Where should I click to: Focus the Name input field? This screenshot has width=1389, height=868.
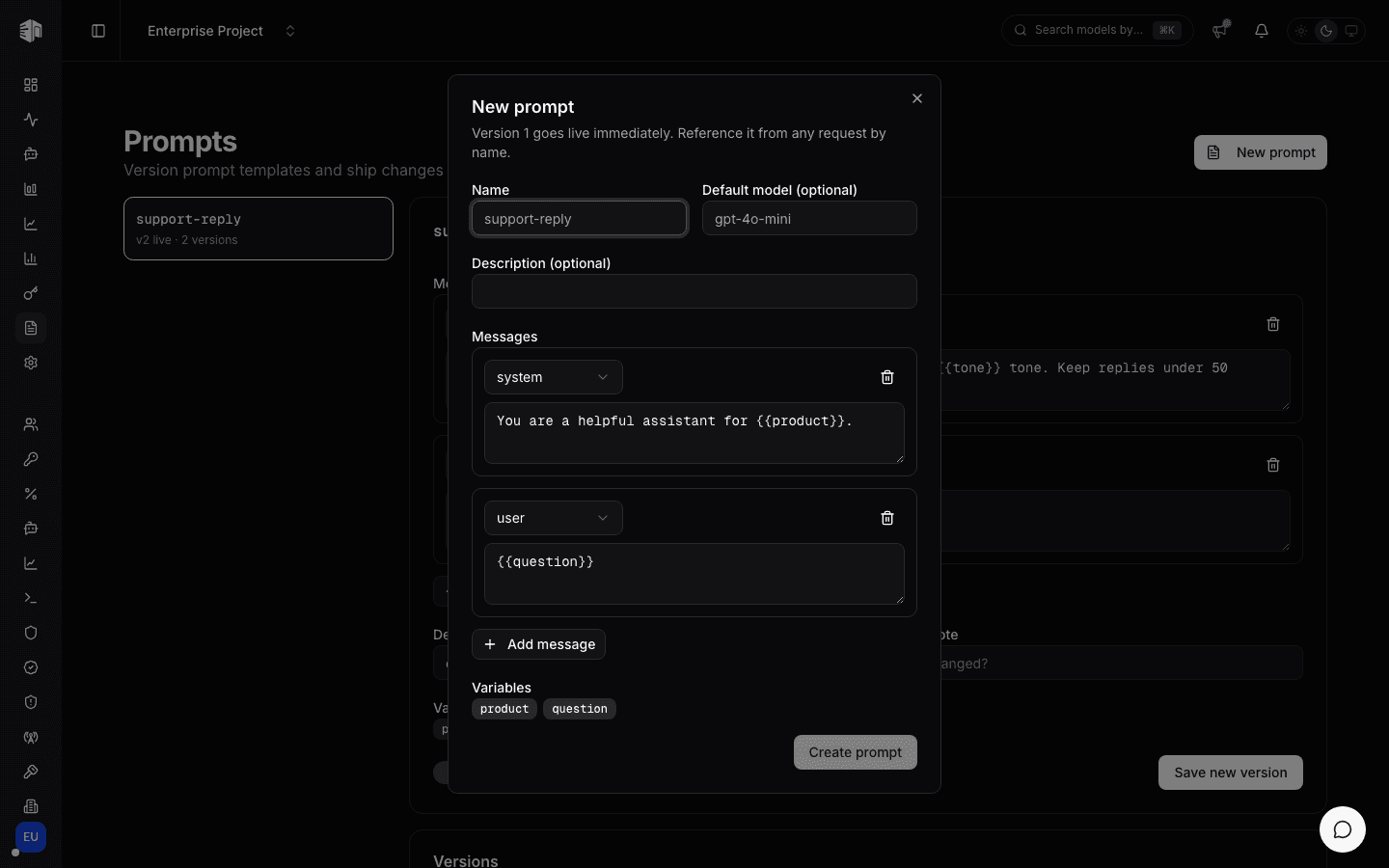coord(579,218)
